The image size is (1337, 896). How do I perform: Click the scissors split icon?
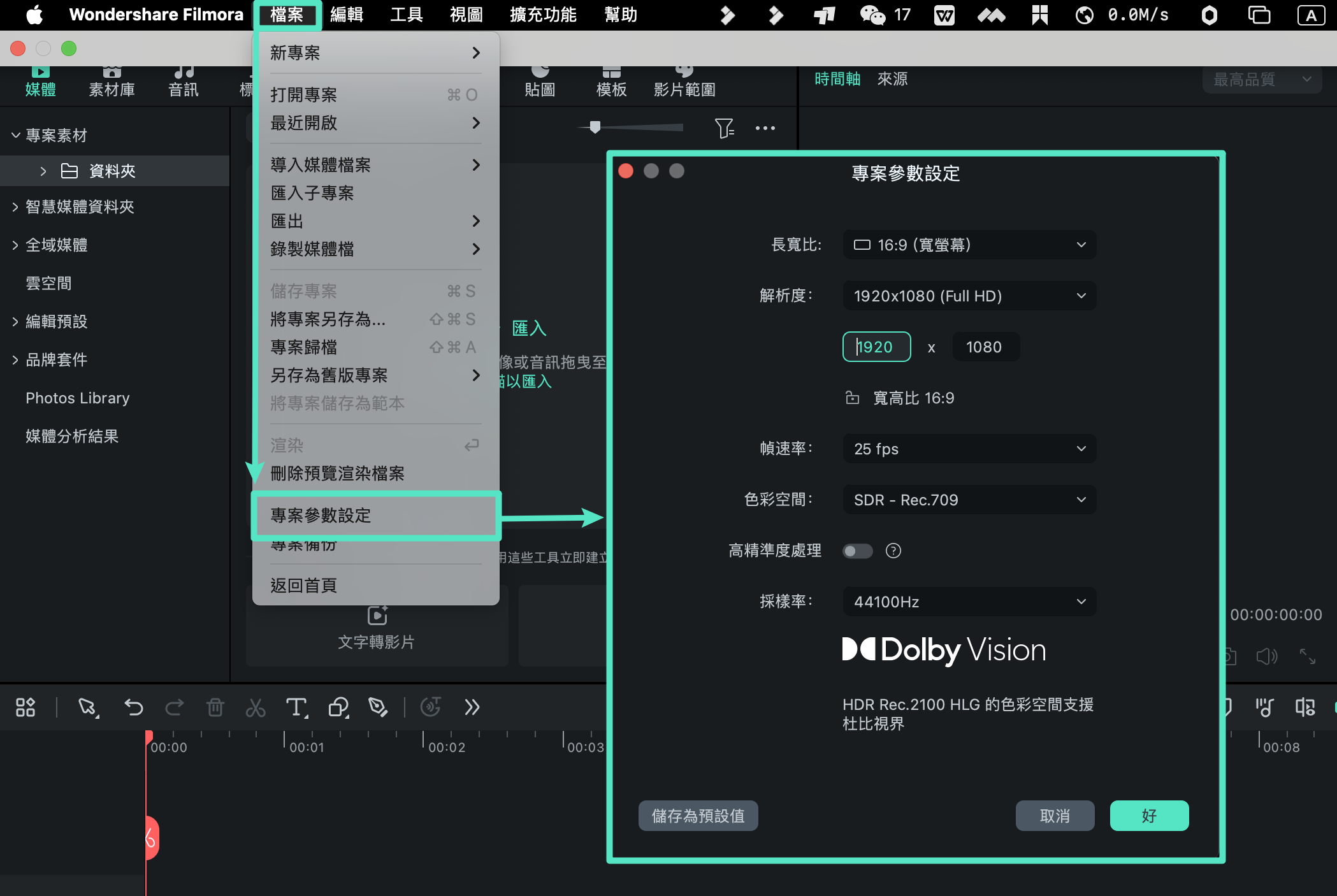[256, 707]
